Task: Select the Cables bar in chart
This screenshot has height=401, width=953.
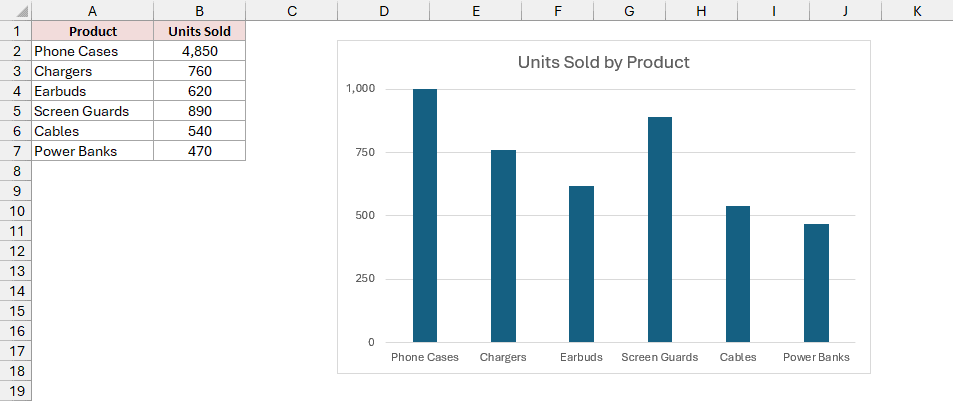Action: [738, 274]
